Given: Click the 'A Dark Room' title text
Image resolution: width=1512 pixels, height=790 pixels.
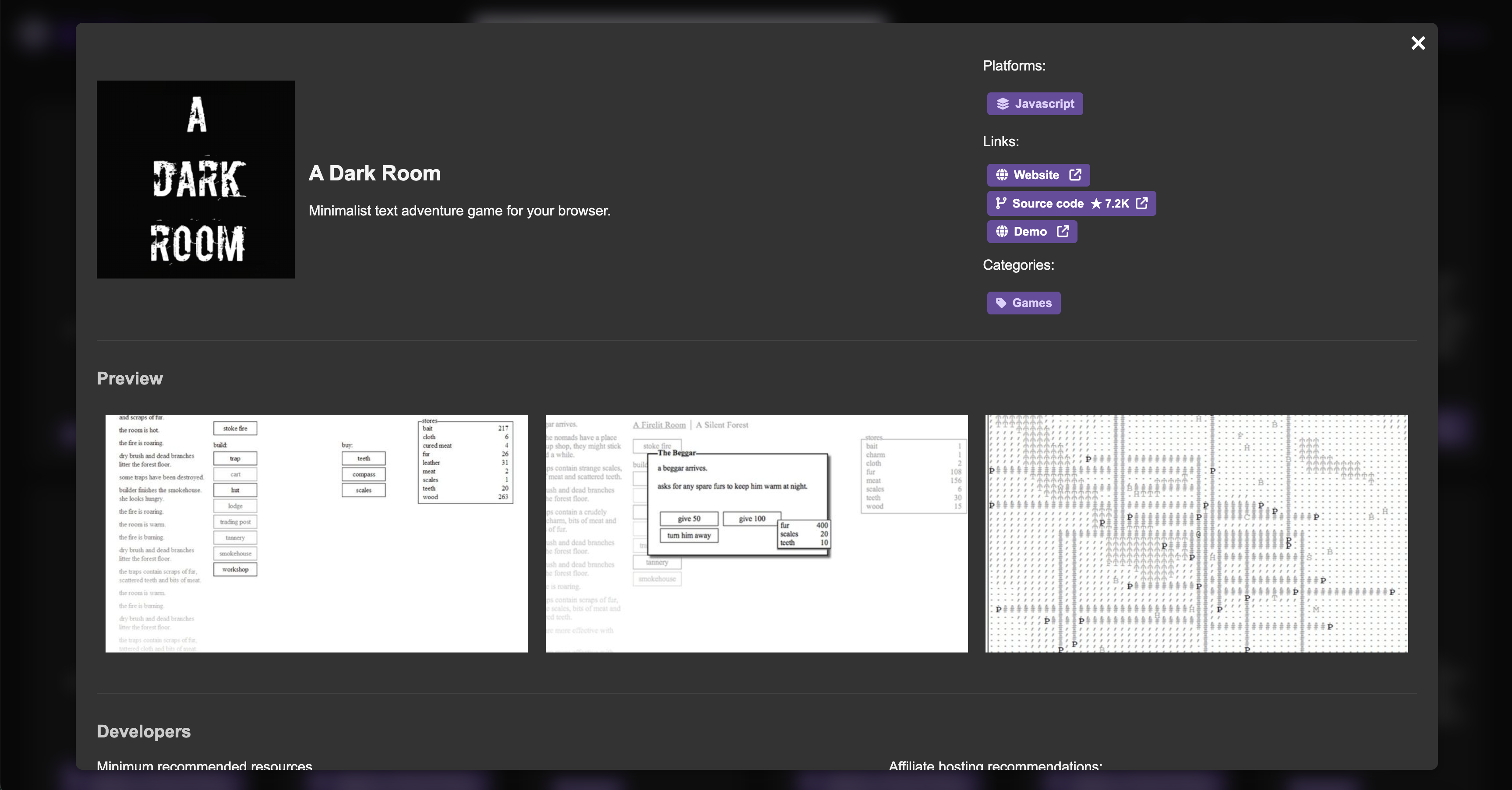Looking at the screenshot, I should [374, 173].
